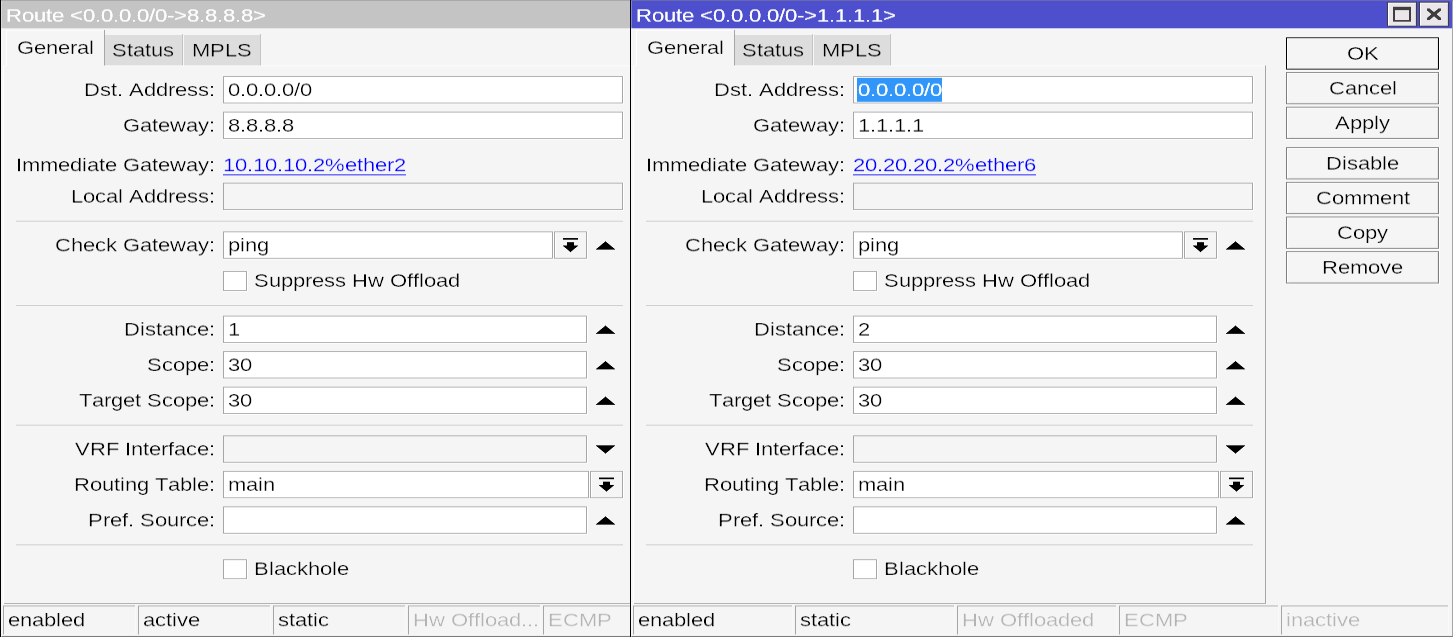This screenshot has height=637, width=1453.
Task: Click Pref. Source field in 1.1.1.1 route
Action: coord(1035,520)
